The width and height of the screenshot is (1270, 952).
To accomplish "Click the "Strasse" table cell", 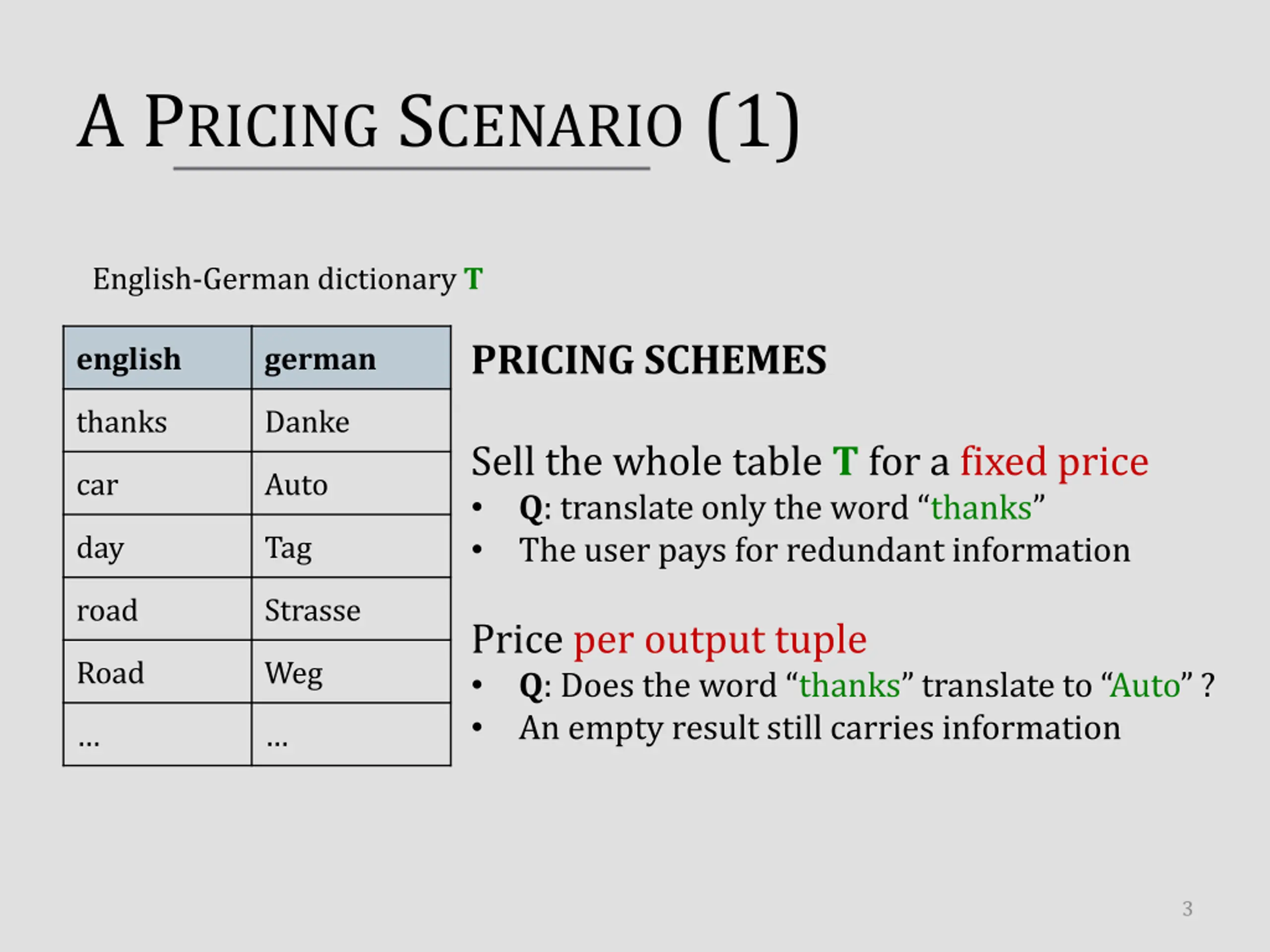I will point(351,609).
